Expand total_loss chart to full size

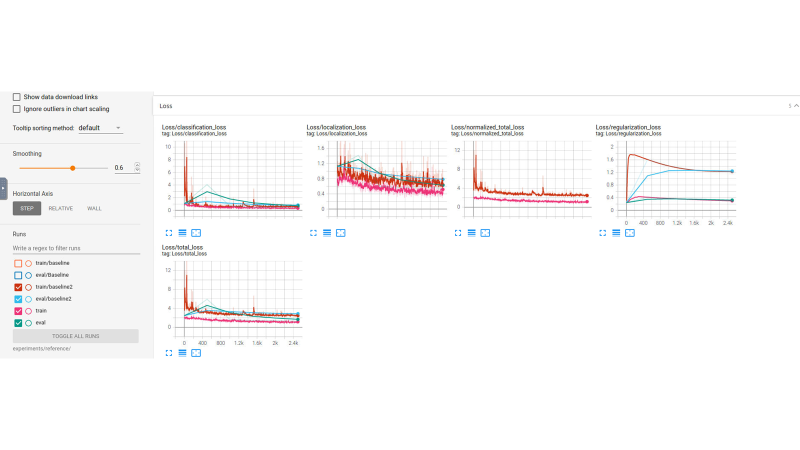(x=169, y=353)
